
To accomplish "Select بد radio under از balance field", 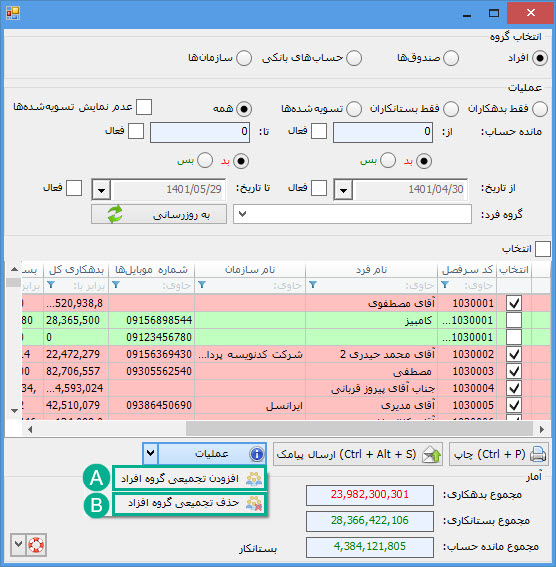I will pos(424,161).
